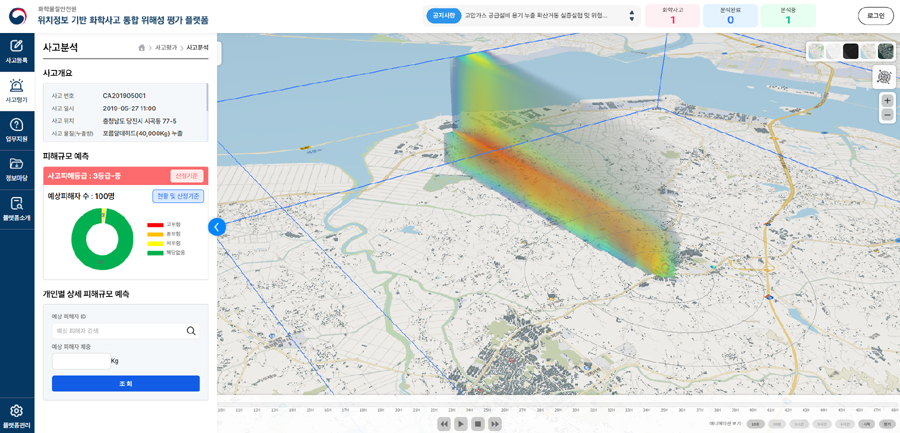Zoom in the map with plus button
This screenshot has width=900, height=433.
887,100
